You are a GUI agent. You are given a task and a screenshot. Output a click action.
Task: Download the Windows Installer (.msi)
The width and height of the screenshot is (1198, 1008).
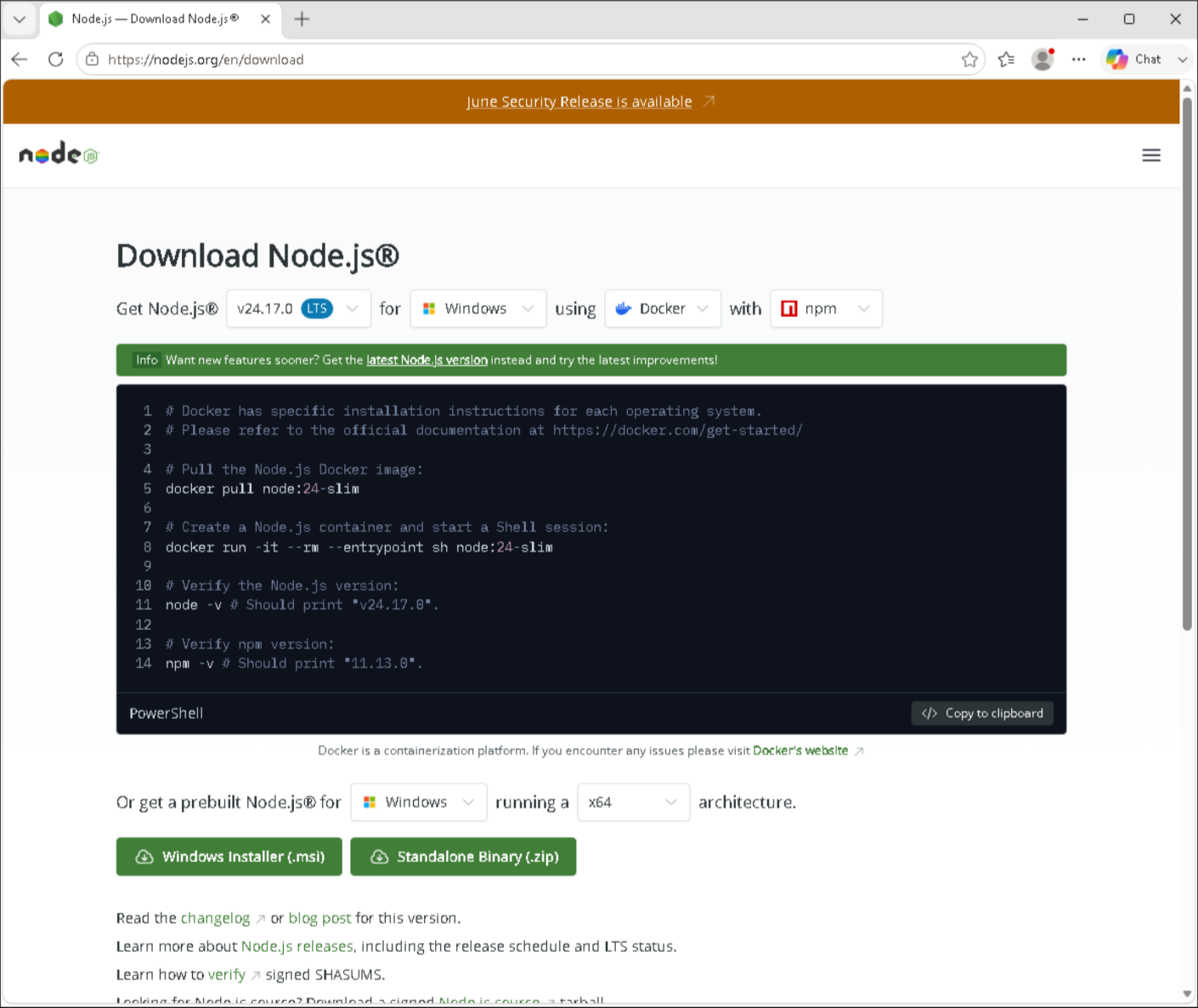(229, 857)
